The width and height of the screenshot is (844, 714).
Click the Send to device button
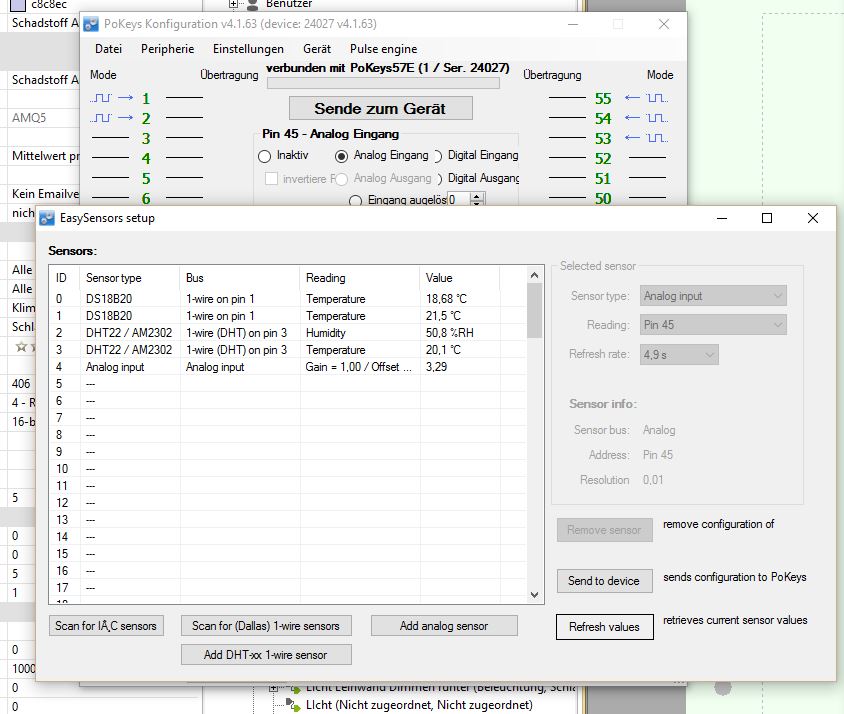[x=604, y=581]
